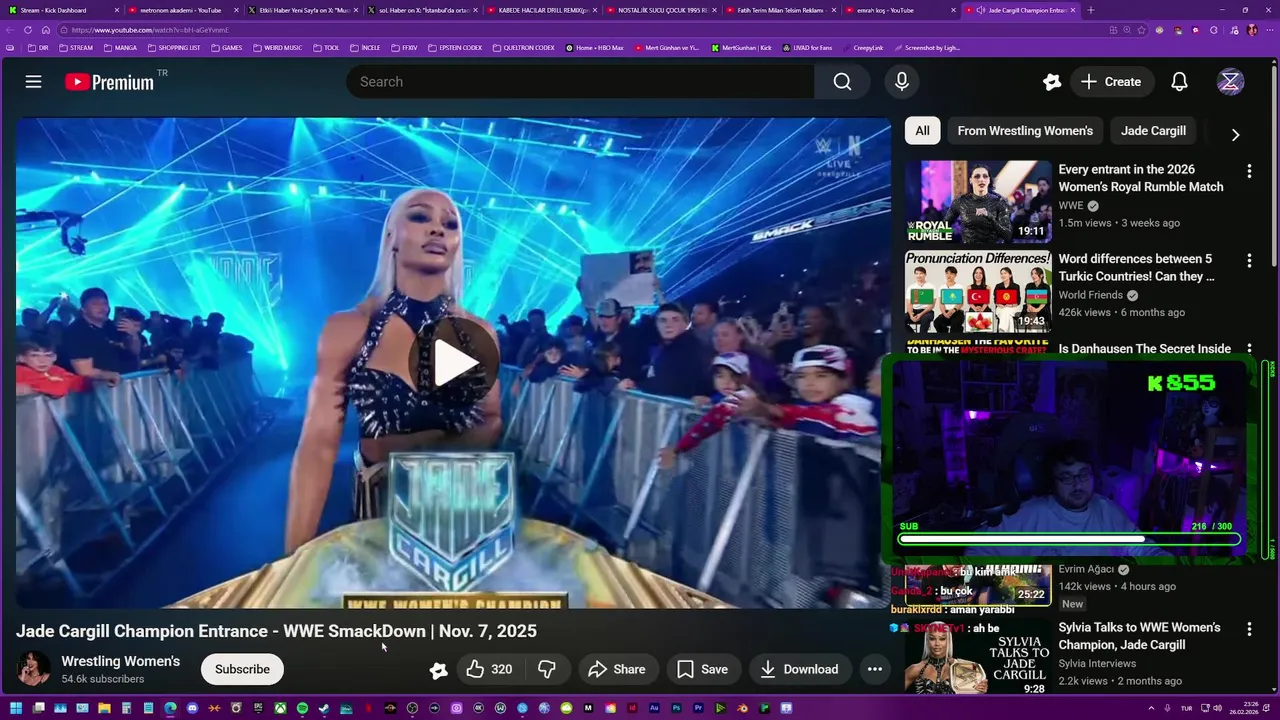
Task: Open the notifications bell
Action: click(1179, 82)
